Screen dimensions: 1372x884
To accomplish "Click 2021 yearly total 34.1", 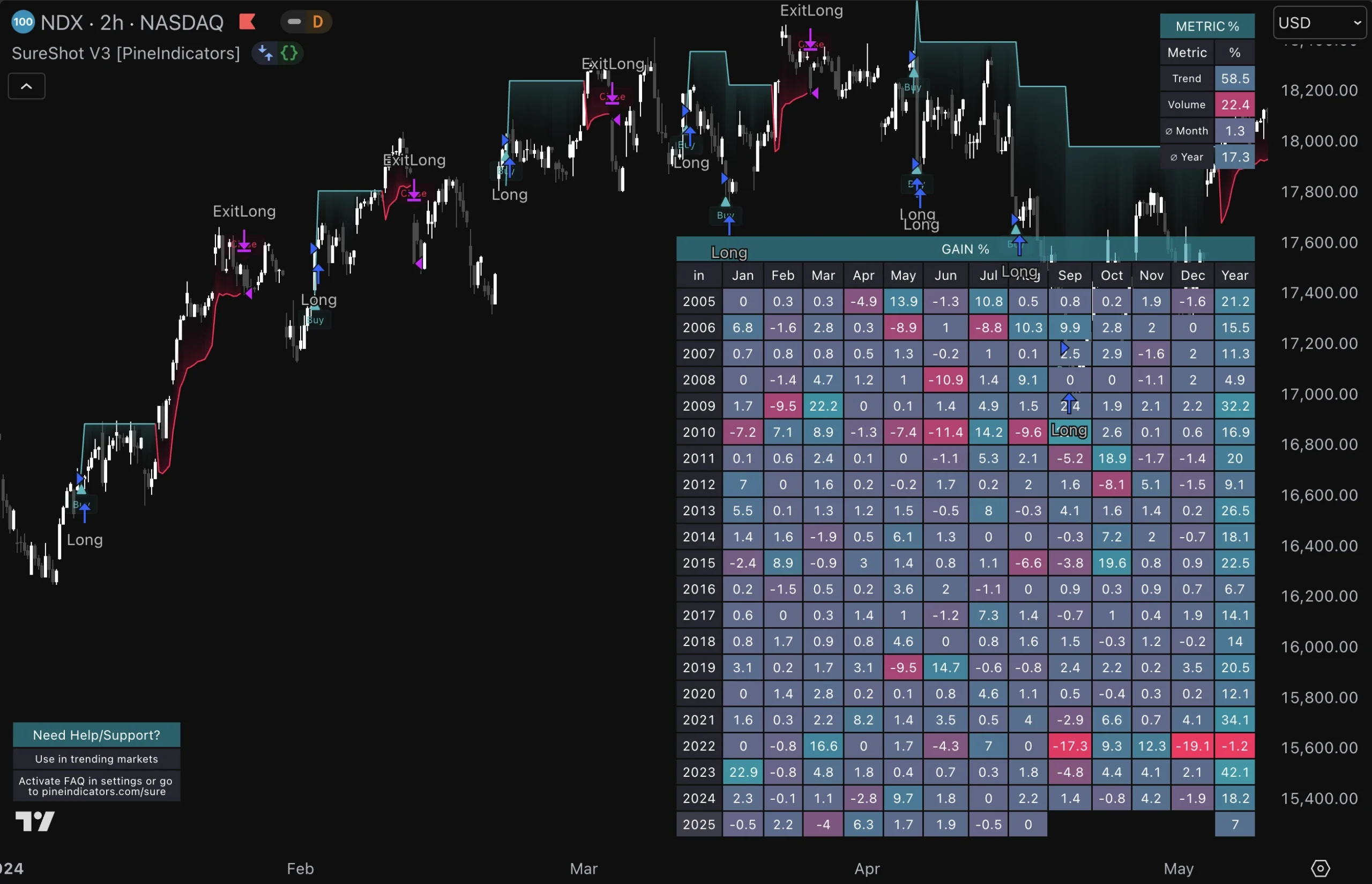I will click(x=1235, y=720).
